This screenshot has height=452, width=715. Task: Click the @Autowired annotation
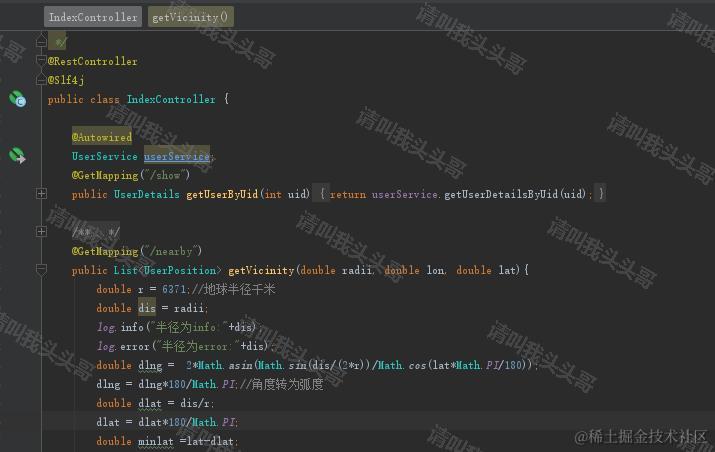tap(102, 137)
